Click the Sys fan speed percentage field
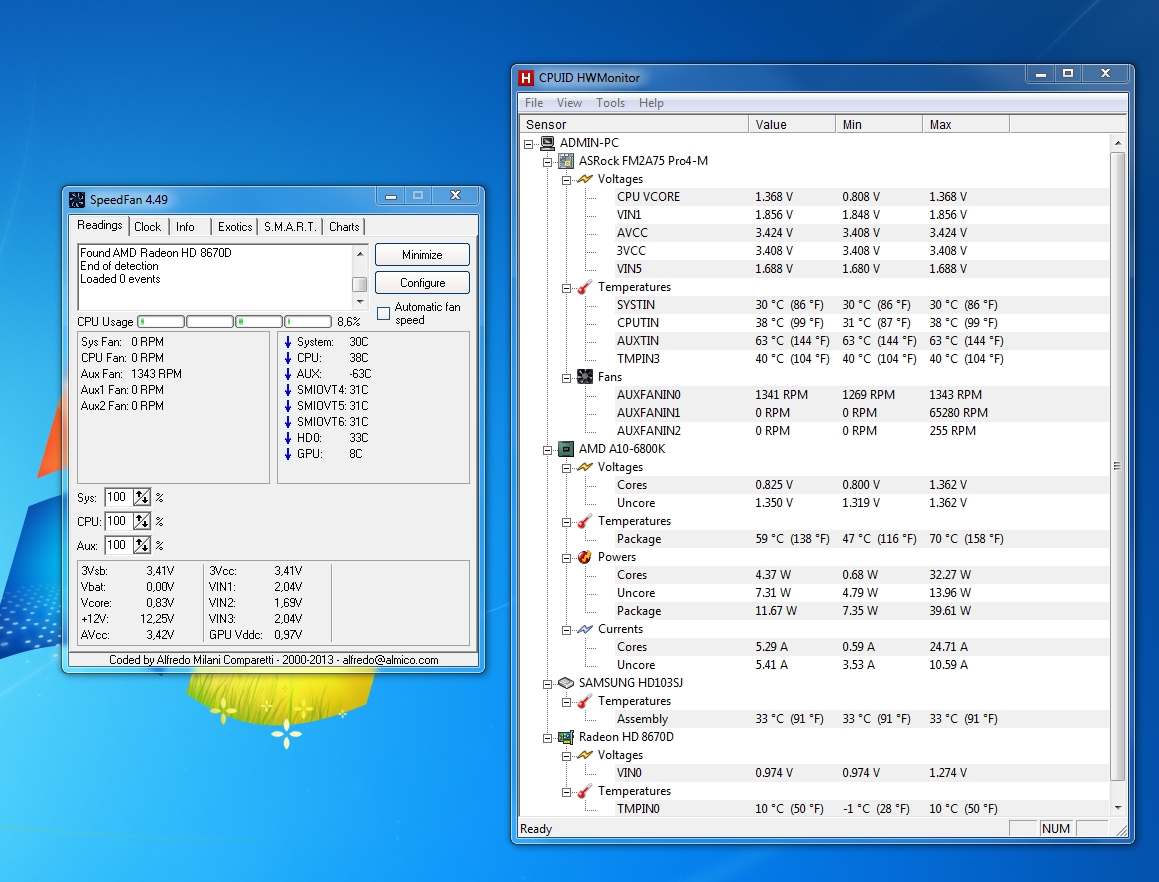The height and width of the screenshot is (882, 1159). click(x=118, y=498)
